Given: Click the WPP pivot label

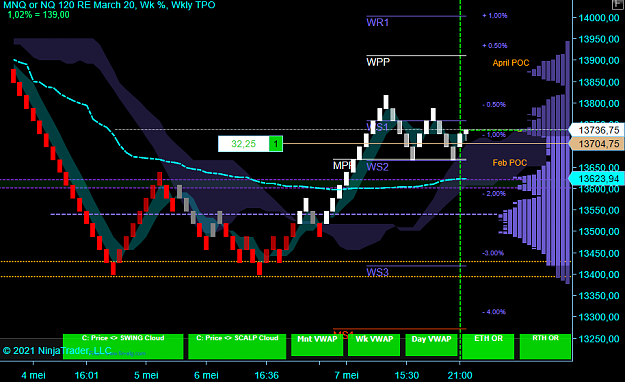Looking at the screenshot, I should click(378, 62).
